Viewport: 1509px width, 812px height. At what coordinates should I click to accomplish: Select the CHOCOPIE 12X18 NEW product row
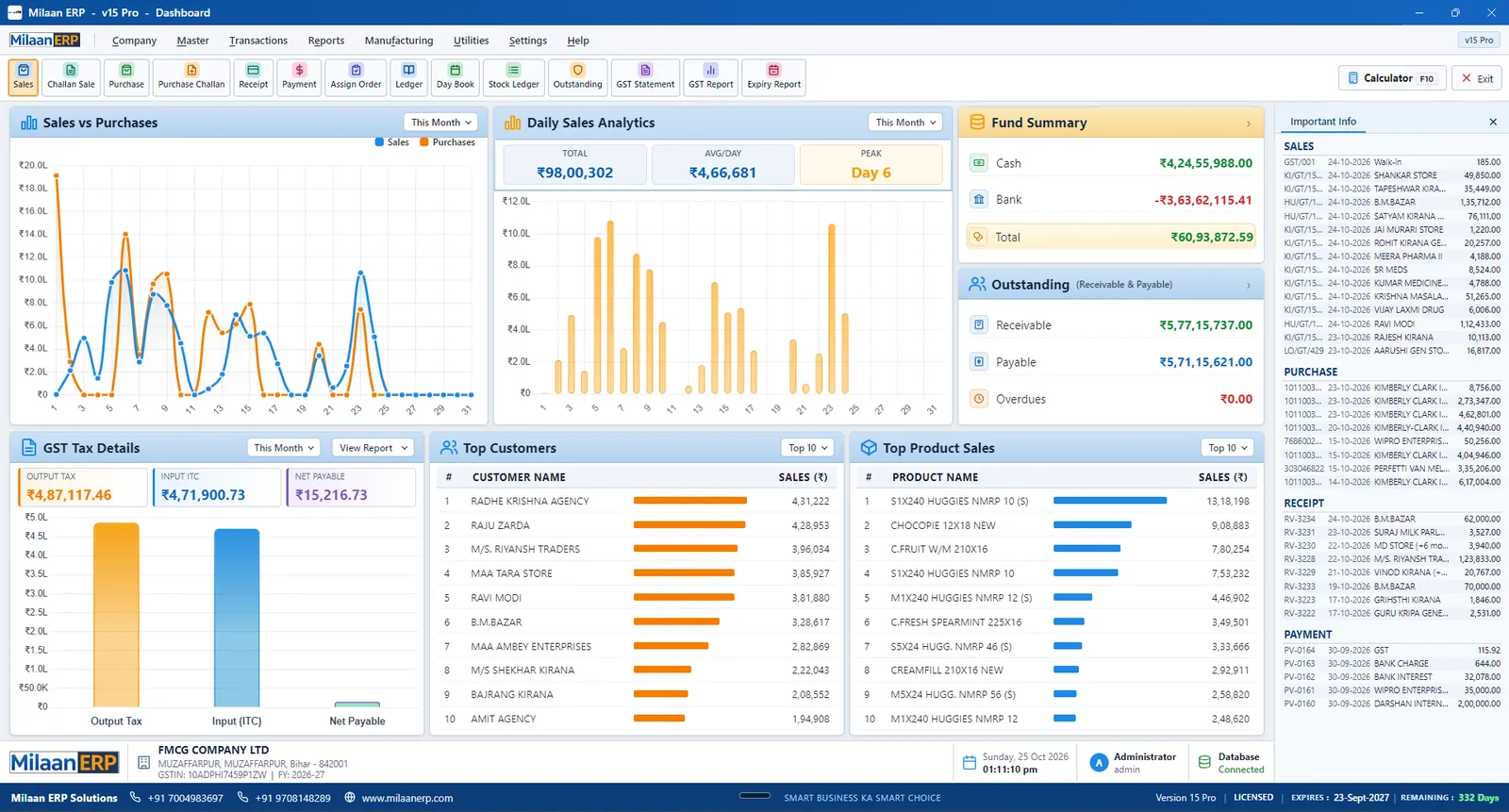click(x=1057, y=525)
